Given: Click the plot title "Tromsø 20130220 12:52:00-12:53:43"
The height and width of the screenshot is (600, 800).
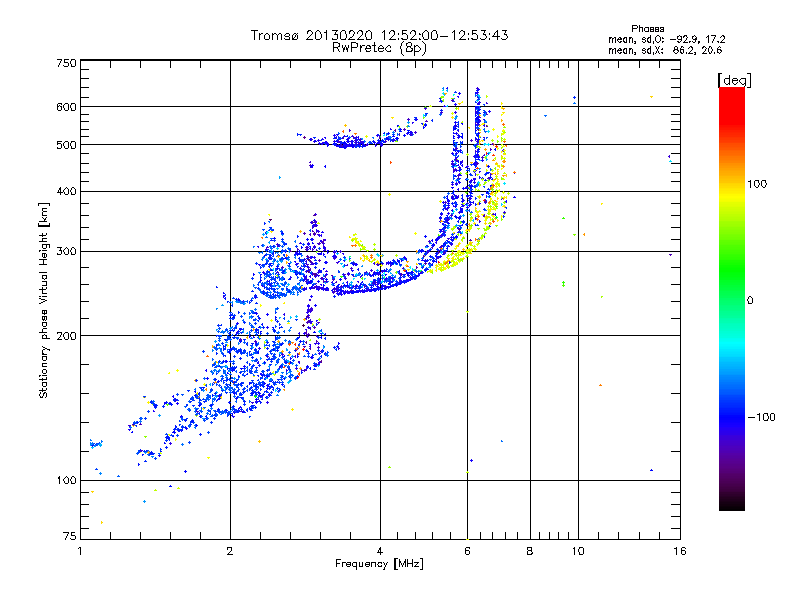Looking at the screenshot, I should coord(379,35).
